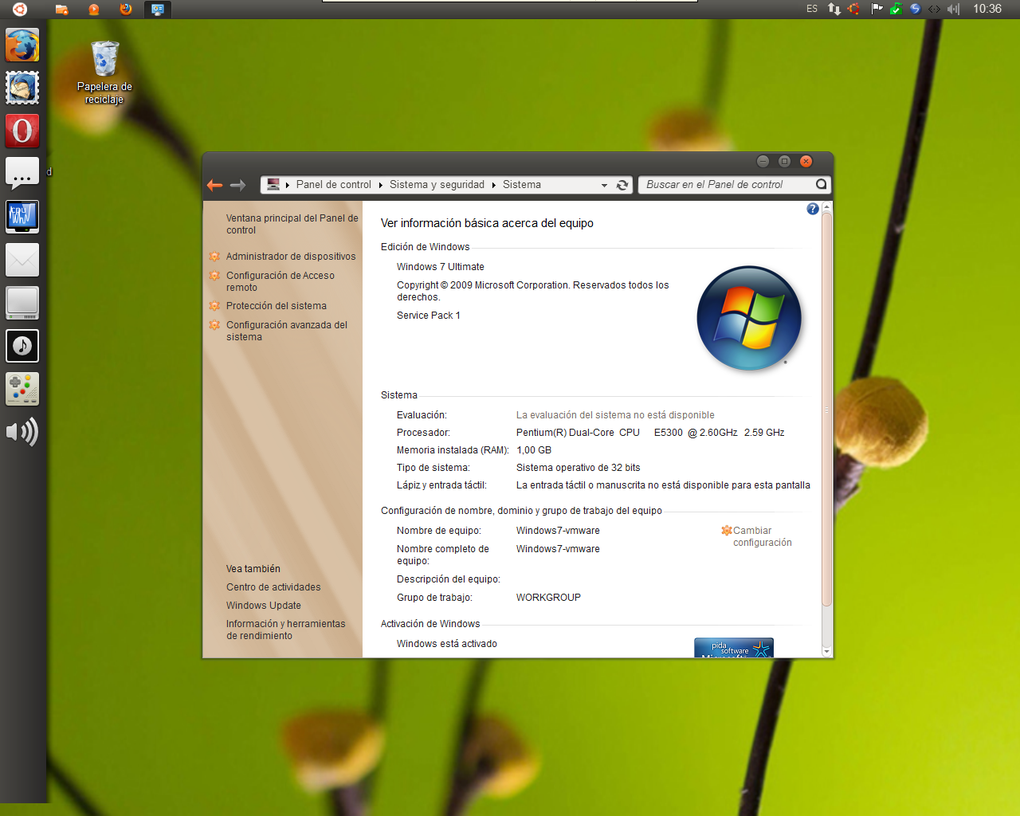Open the Ubuntu logo start button
1020x816 pixels.
[x=20, y=9]
